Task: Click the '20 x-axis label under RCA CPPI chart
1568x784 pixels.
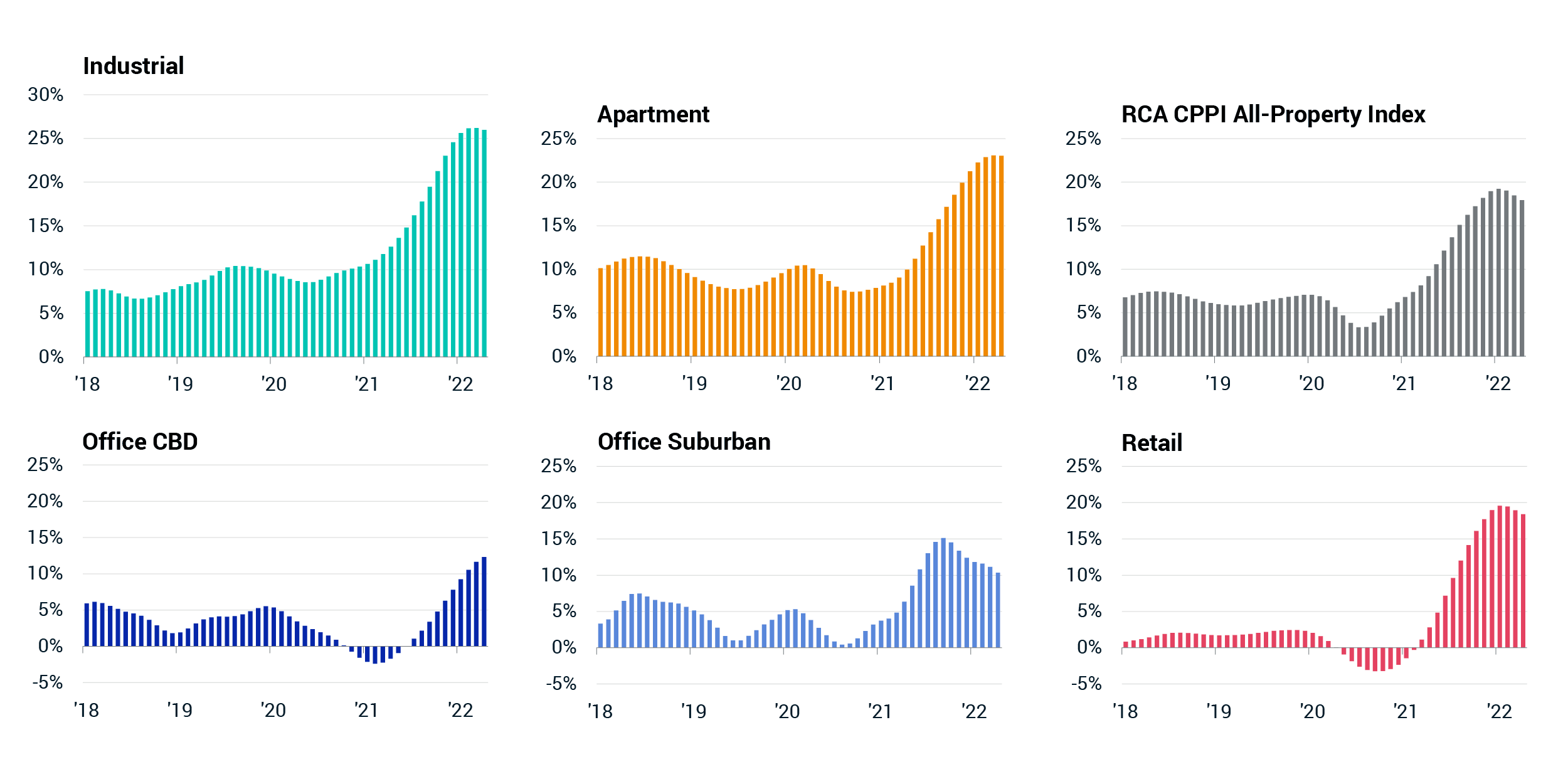Action: point(1311,383)
